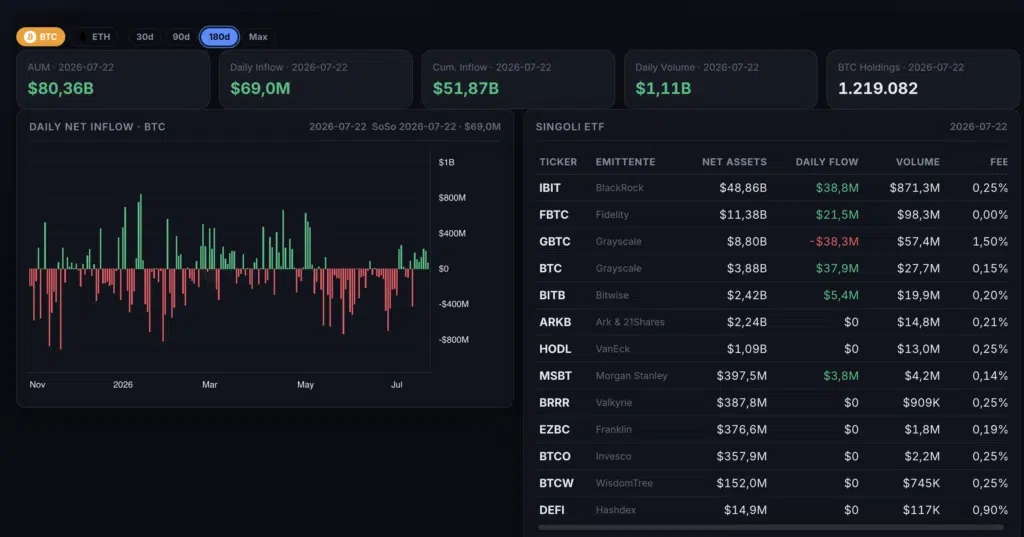Sort table by NET ASSETS column header

point(734,162)
